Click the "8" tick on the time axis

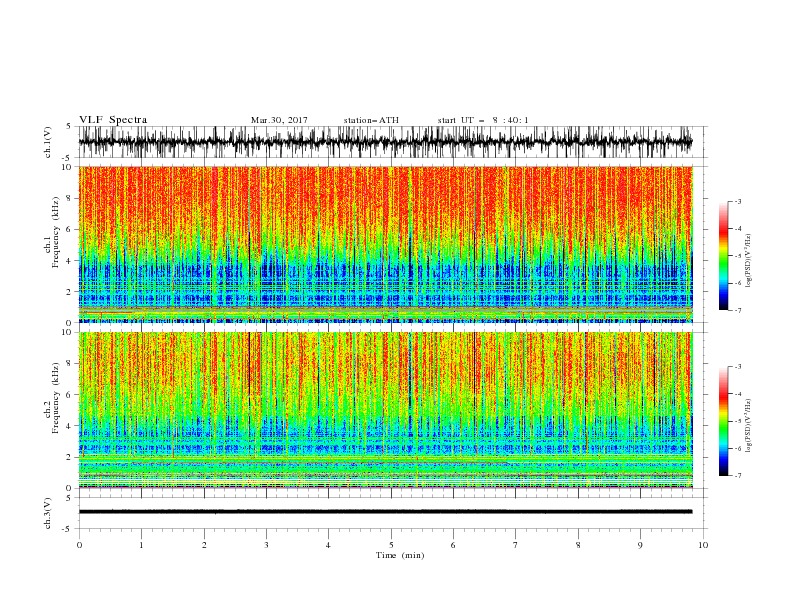(x=578, y=545)
